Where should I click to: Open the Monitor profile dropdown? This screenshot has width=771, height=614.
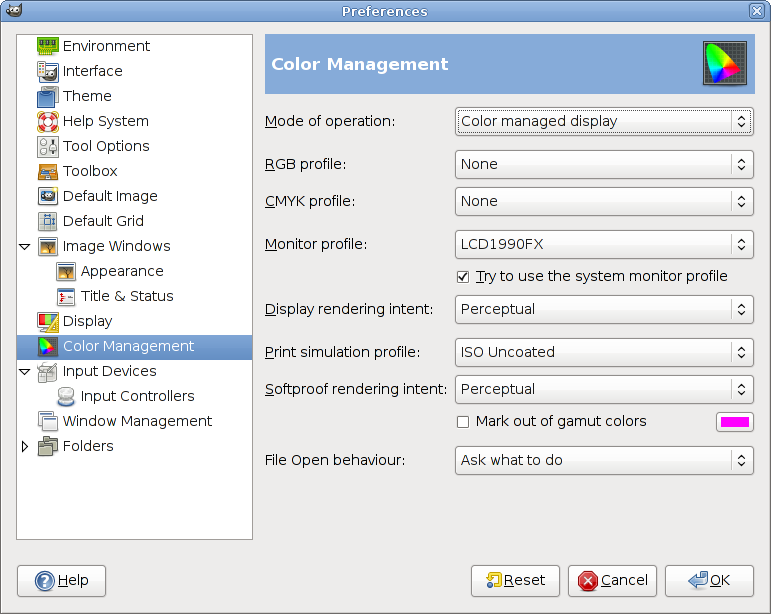[x=604, y=243]
